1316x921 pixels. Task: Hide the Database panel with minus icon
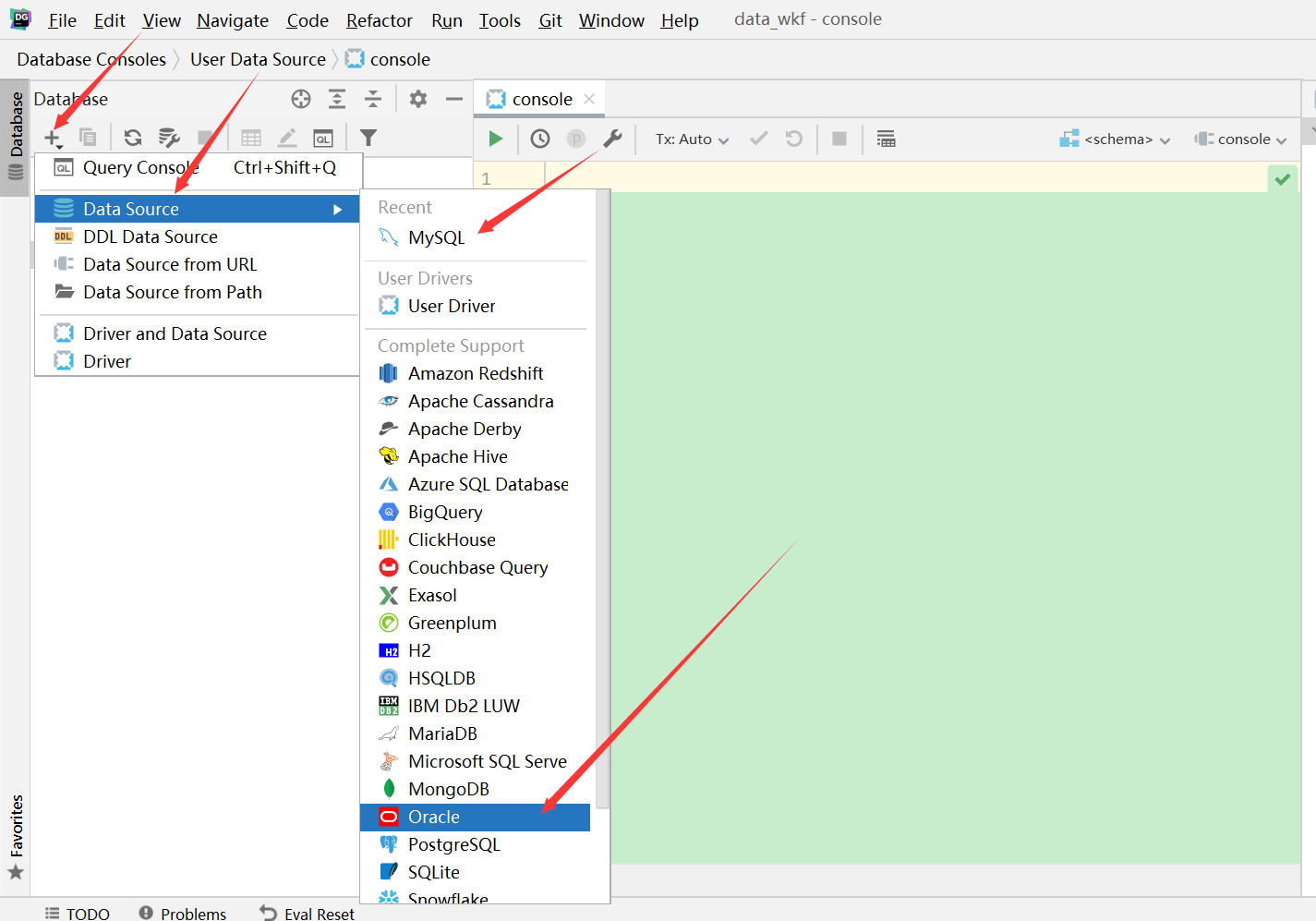click(x=453, y=99)
